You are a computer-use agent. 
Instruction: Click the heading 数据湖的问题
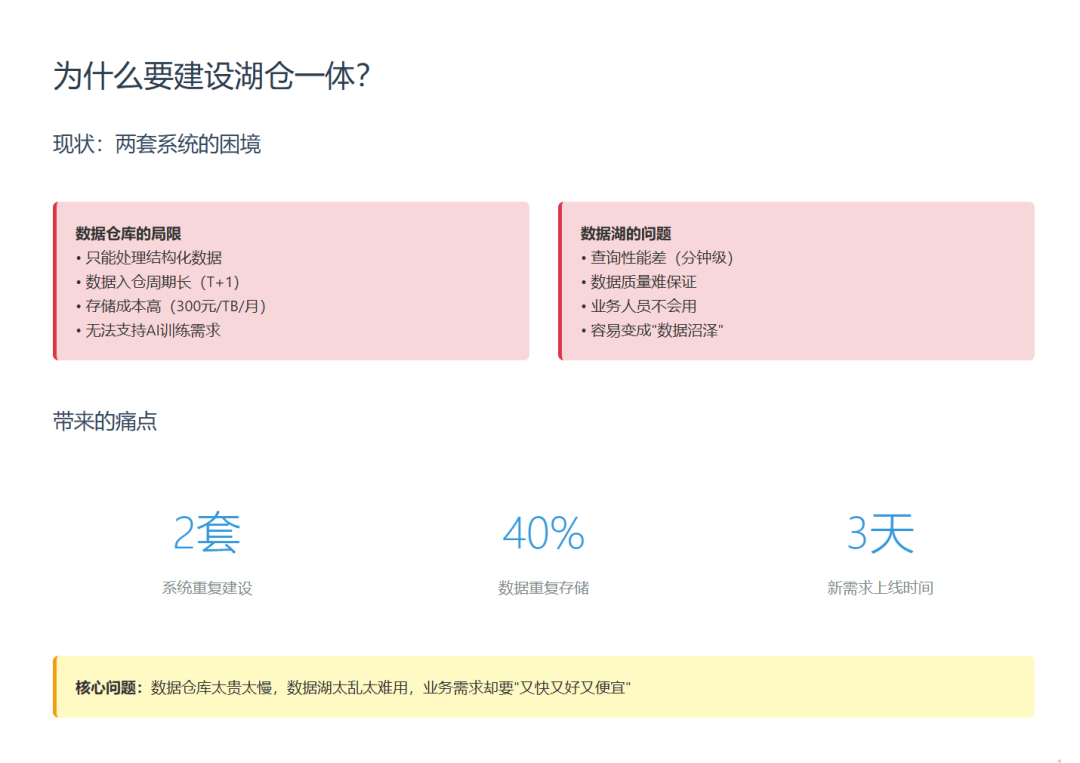pyautogui.click(x=625, y=233)
